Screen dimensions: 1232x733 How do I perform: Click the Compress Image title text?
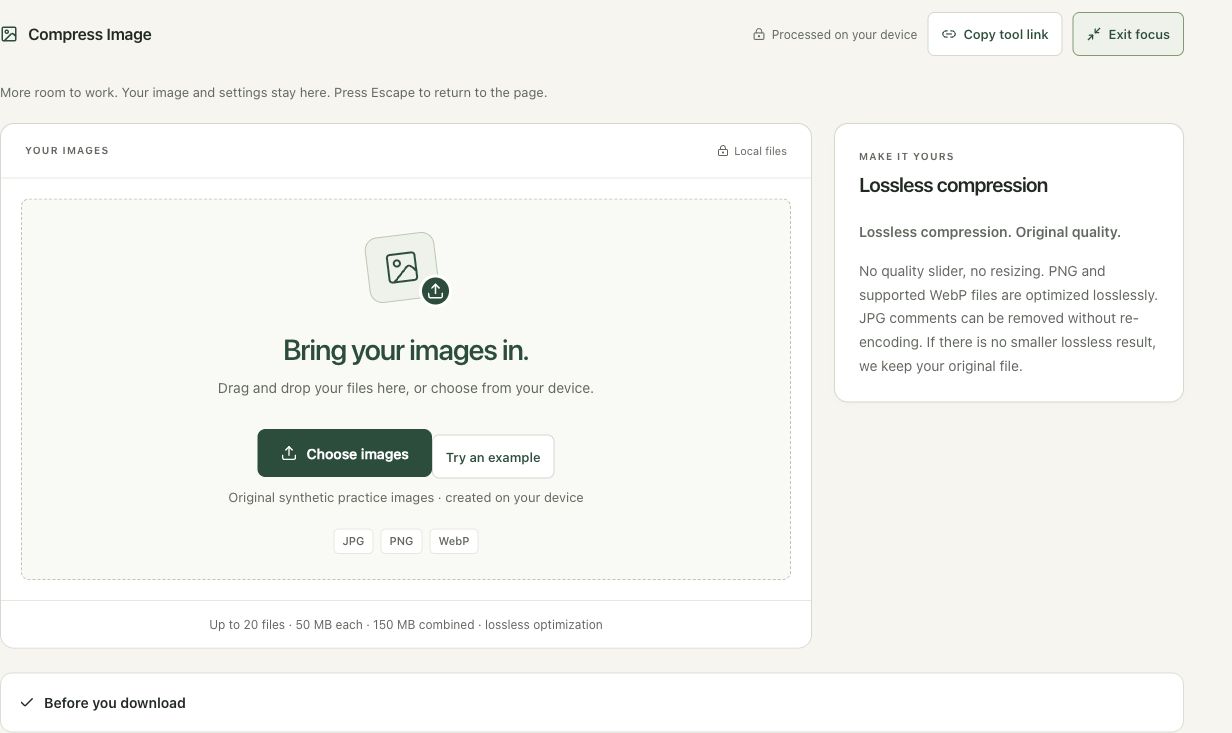90,34
